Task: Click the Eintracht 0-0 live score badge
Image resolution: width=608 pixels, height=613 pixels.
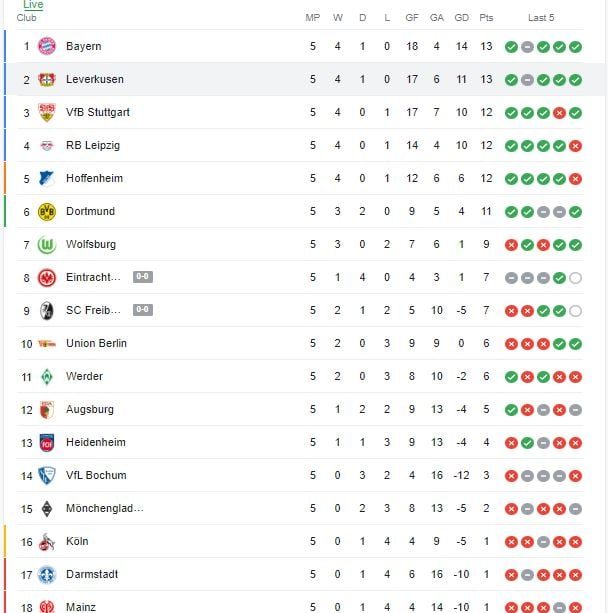Action: tap(143, 277)
